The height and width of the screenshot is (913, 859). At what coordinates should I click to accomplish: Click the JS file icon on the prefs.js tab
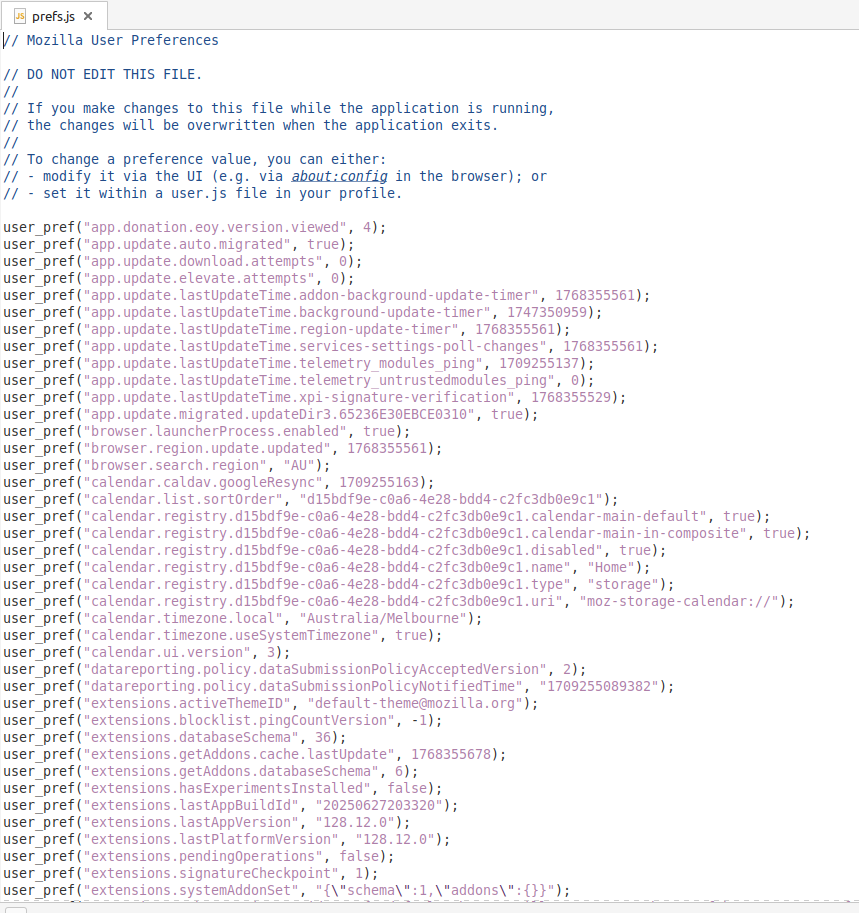(x=19, y=16)
